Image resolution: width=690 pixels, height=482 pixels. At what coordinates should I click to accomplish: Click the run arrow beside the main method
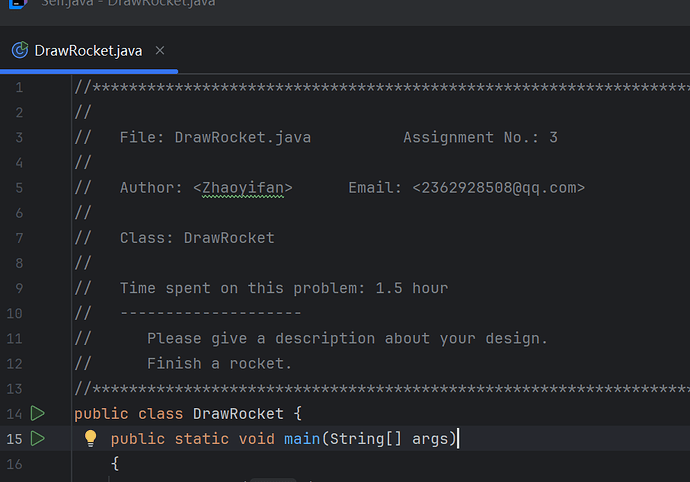(x=38, y=438)
